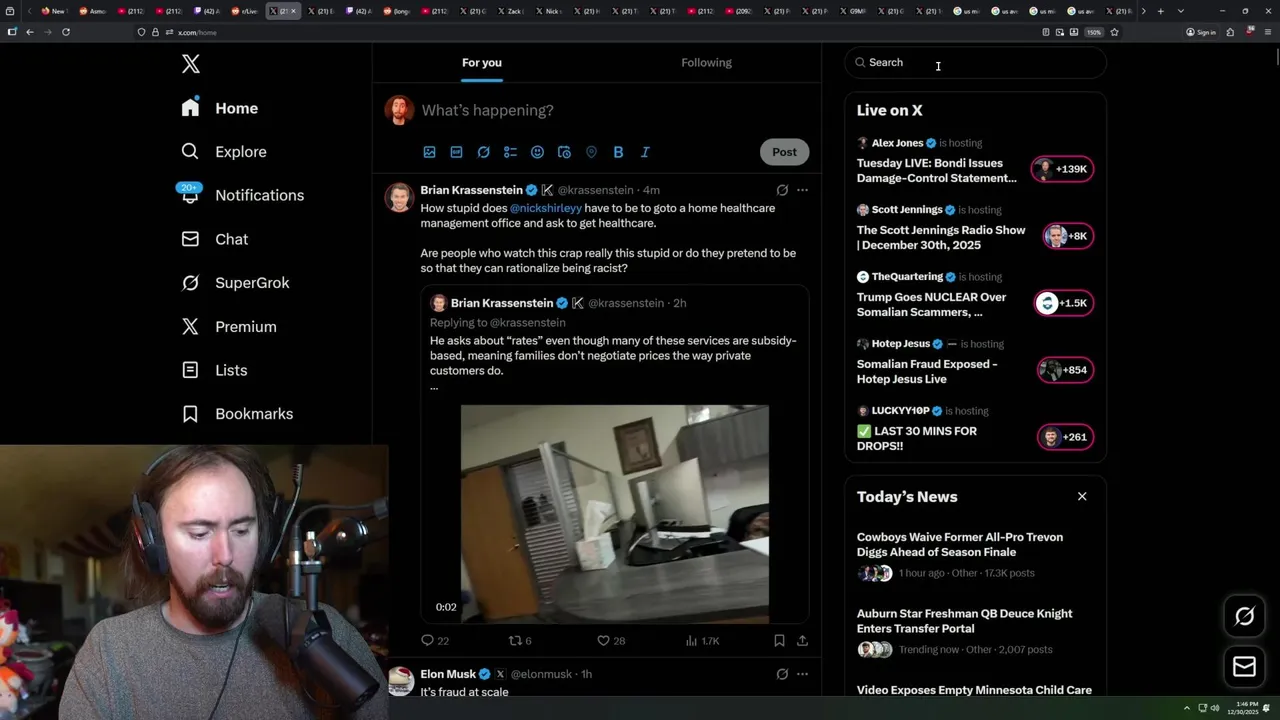Tag a location in the composer
The width and height of the screenshot is (1280, 720).
pos(591,152)
